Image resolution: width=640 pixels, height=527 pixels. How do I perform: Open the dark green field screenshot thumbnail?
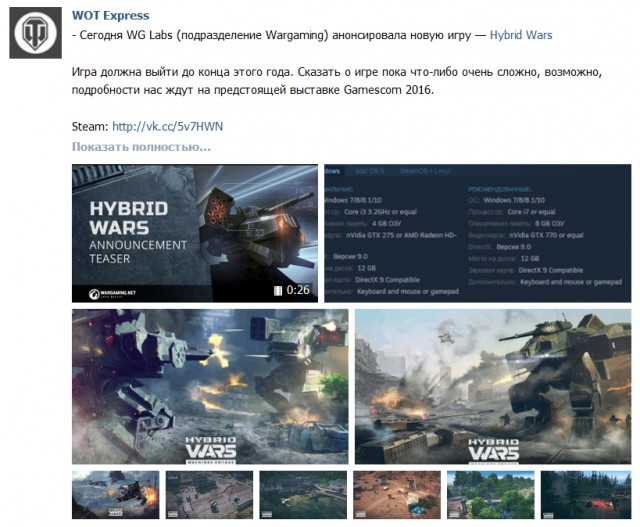pos(303,495)
